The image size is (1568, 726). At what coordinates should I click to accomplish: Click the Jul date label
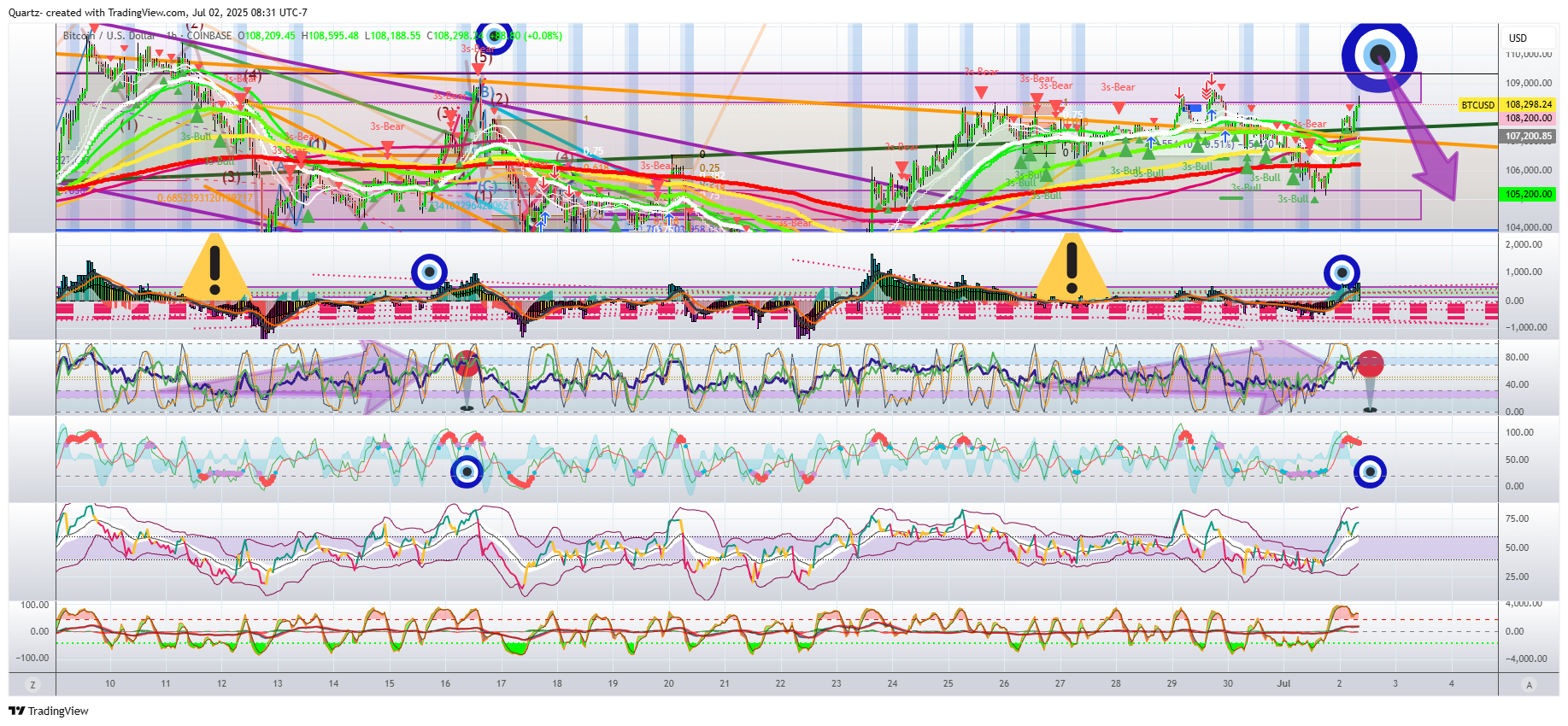1283,683
